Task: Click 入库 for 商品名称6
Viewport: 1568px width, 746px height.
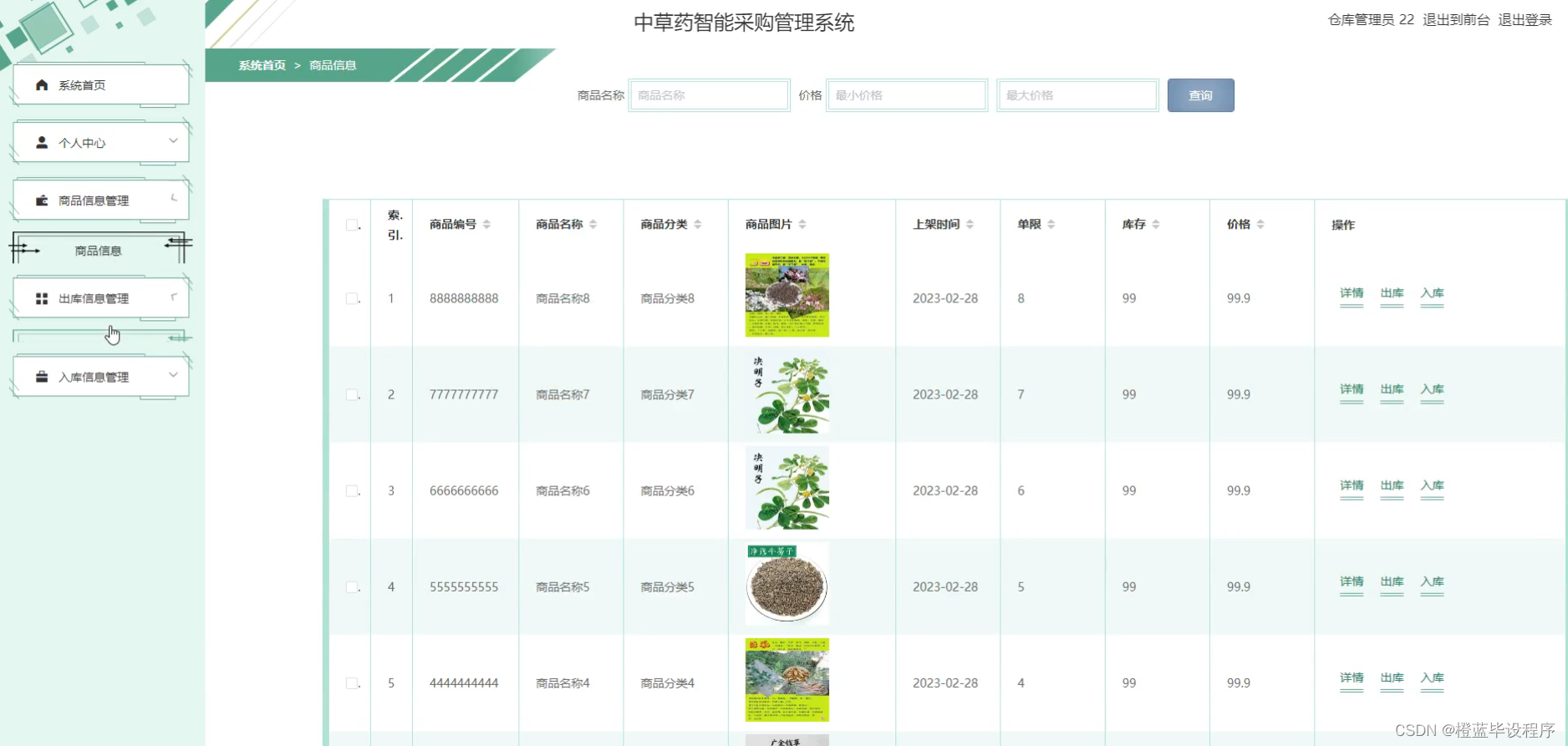Action: (1432, 485)
